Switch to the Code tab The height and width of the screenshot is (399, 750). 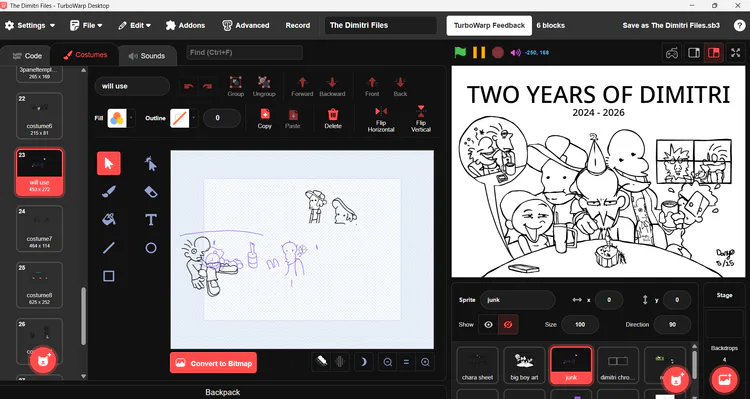click(x=27, y=56)
